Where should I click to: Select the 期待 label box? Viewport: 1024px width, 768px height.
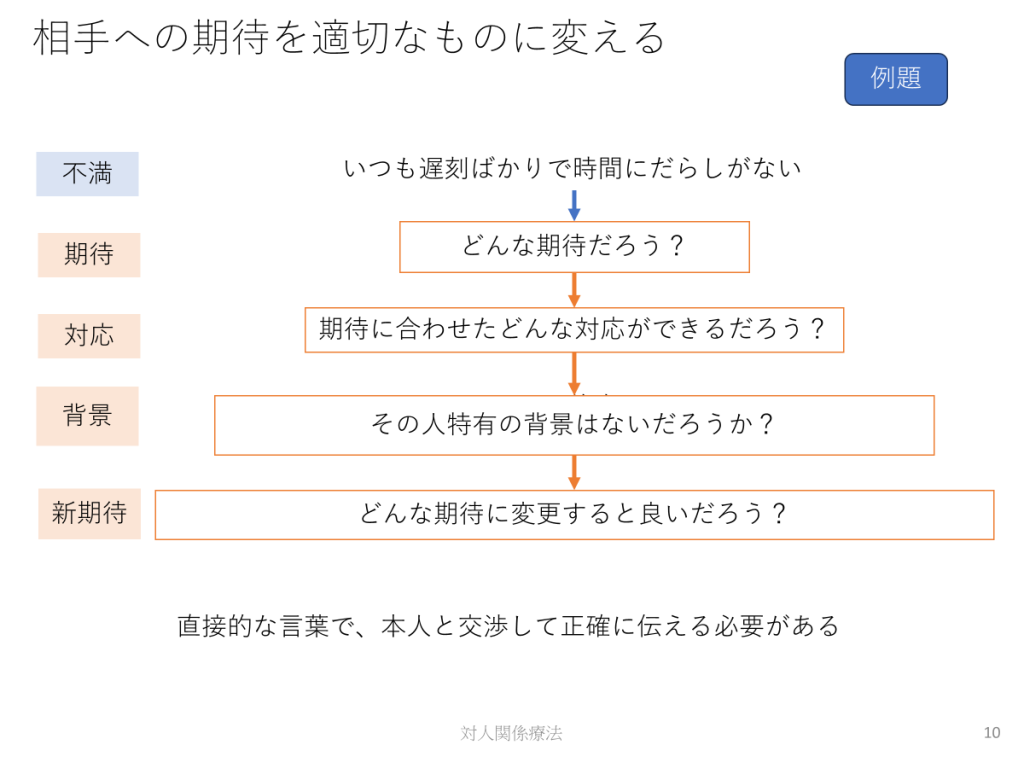pos(89,255)
